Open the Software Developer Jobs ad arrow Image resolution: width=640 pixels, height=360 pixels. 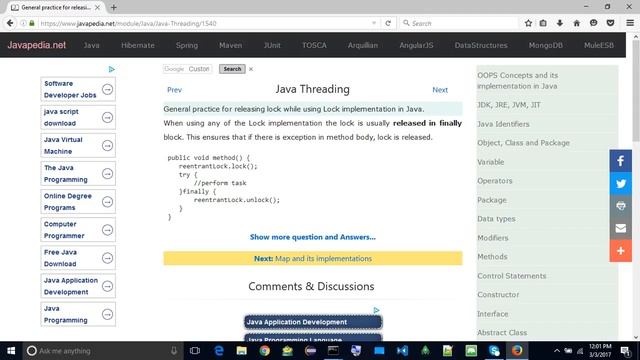click(107, 89)
